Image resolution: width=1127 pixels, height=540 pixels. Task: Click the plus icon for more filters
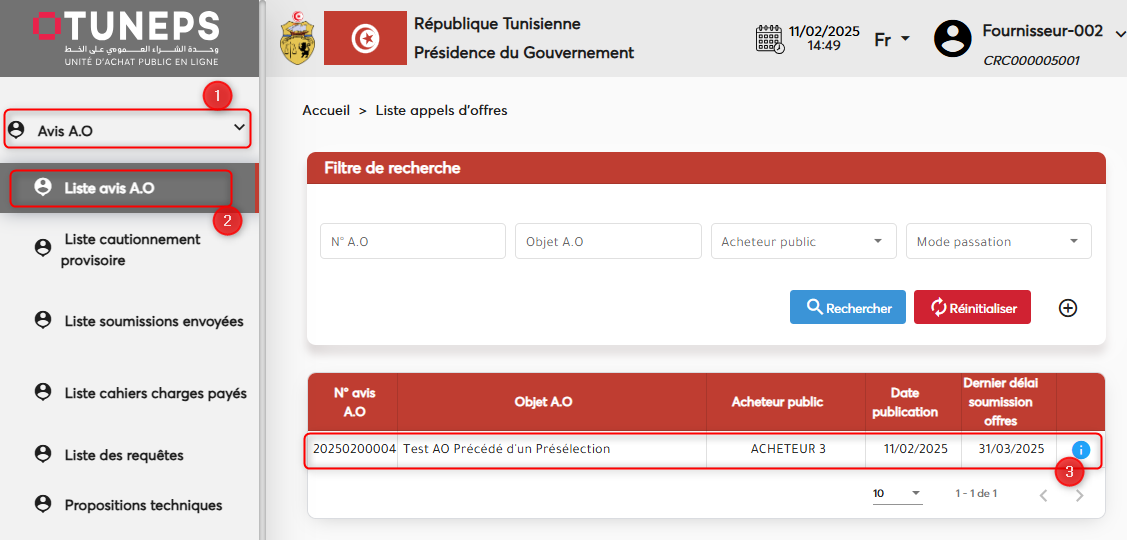tap(1067, 308)
